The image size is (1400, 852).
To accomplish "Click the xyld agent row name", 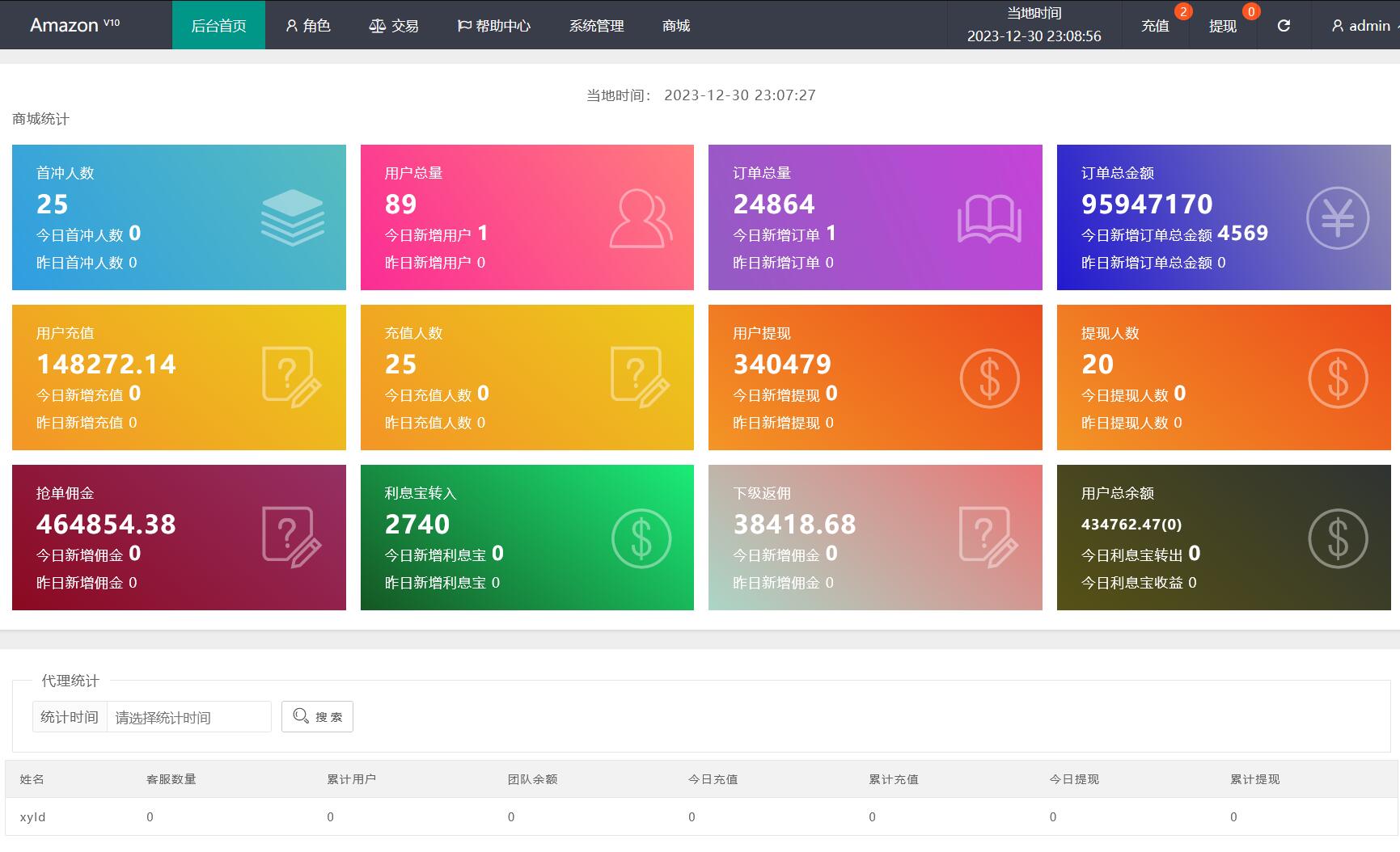I will tap(33, 816).
